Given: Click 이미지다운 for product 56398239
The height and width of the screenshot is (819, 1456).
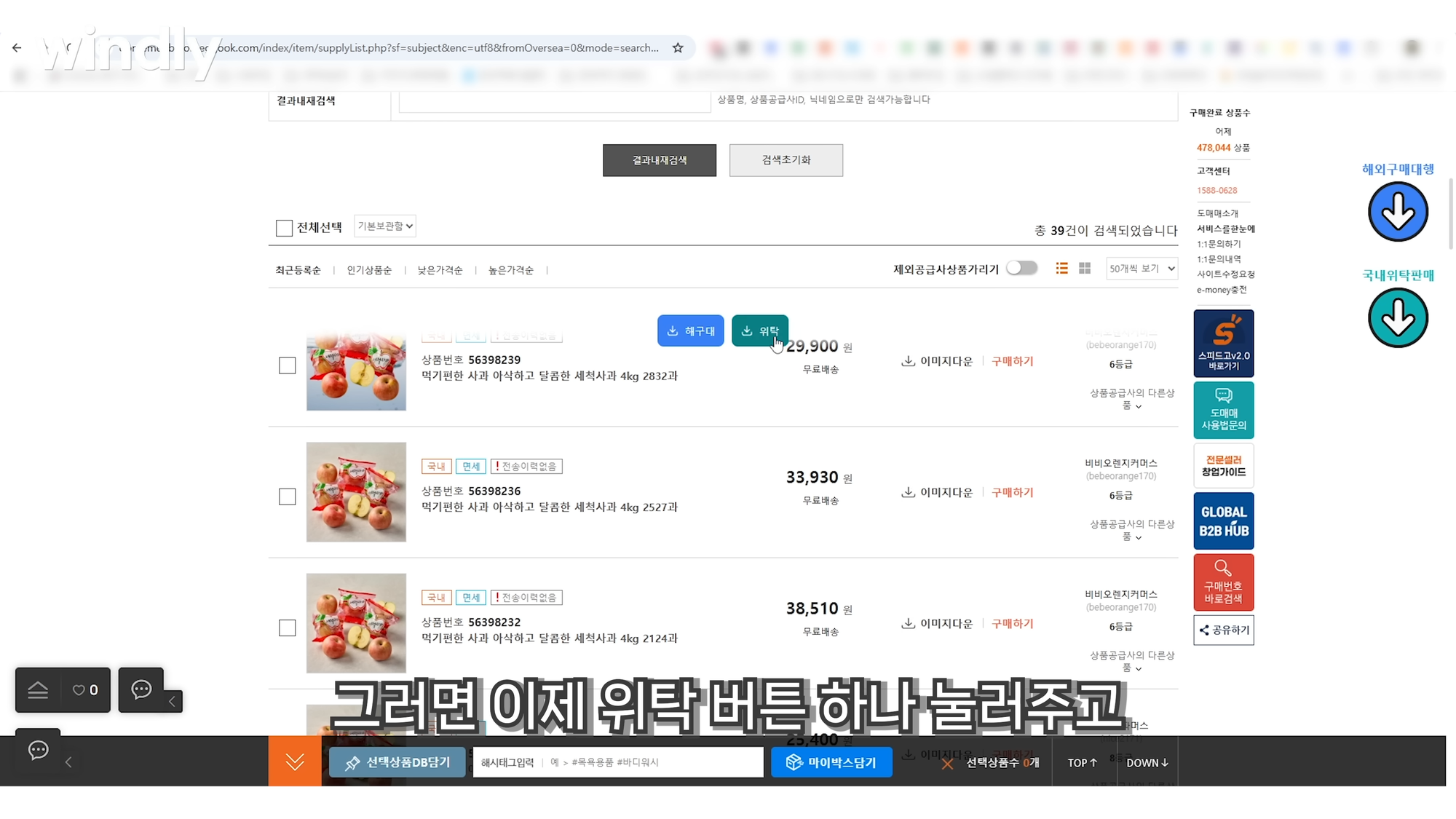Looking at the screenshot, I should tap(938, 360).
